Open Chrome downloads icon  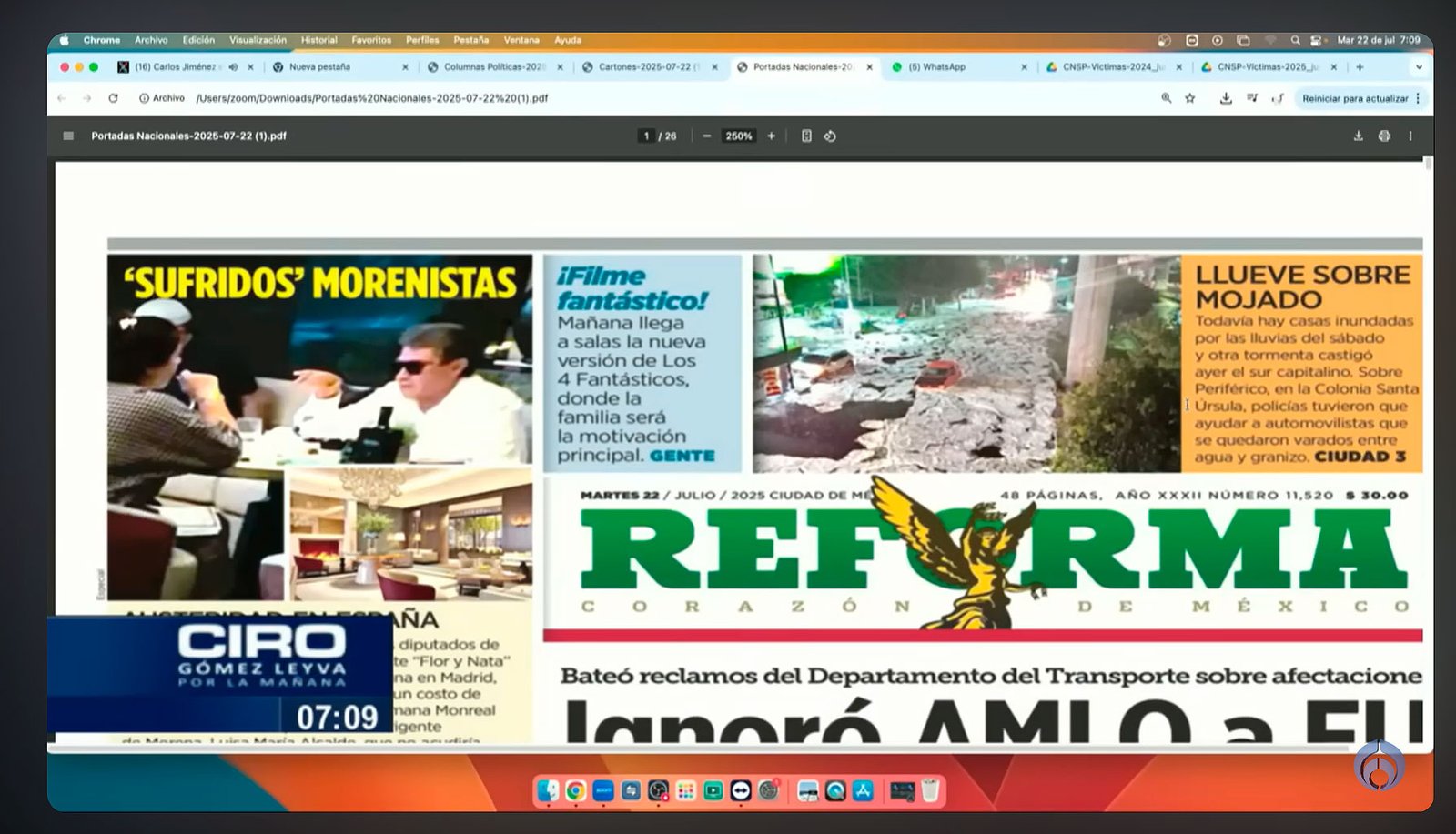click(1226, 98)
